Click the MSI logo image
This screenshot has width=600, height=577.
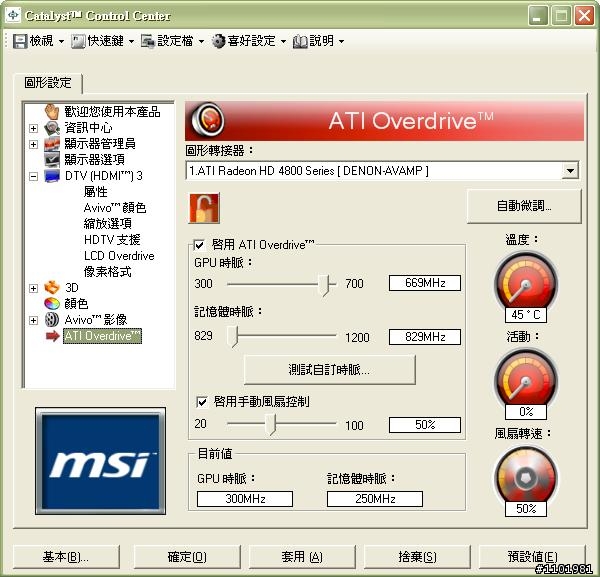coord(100,461)
